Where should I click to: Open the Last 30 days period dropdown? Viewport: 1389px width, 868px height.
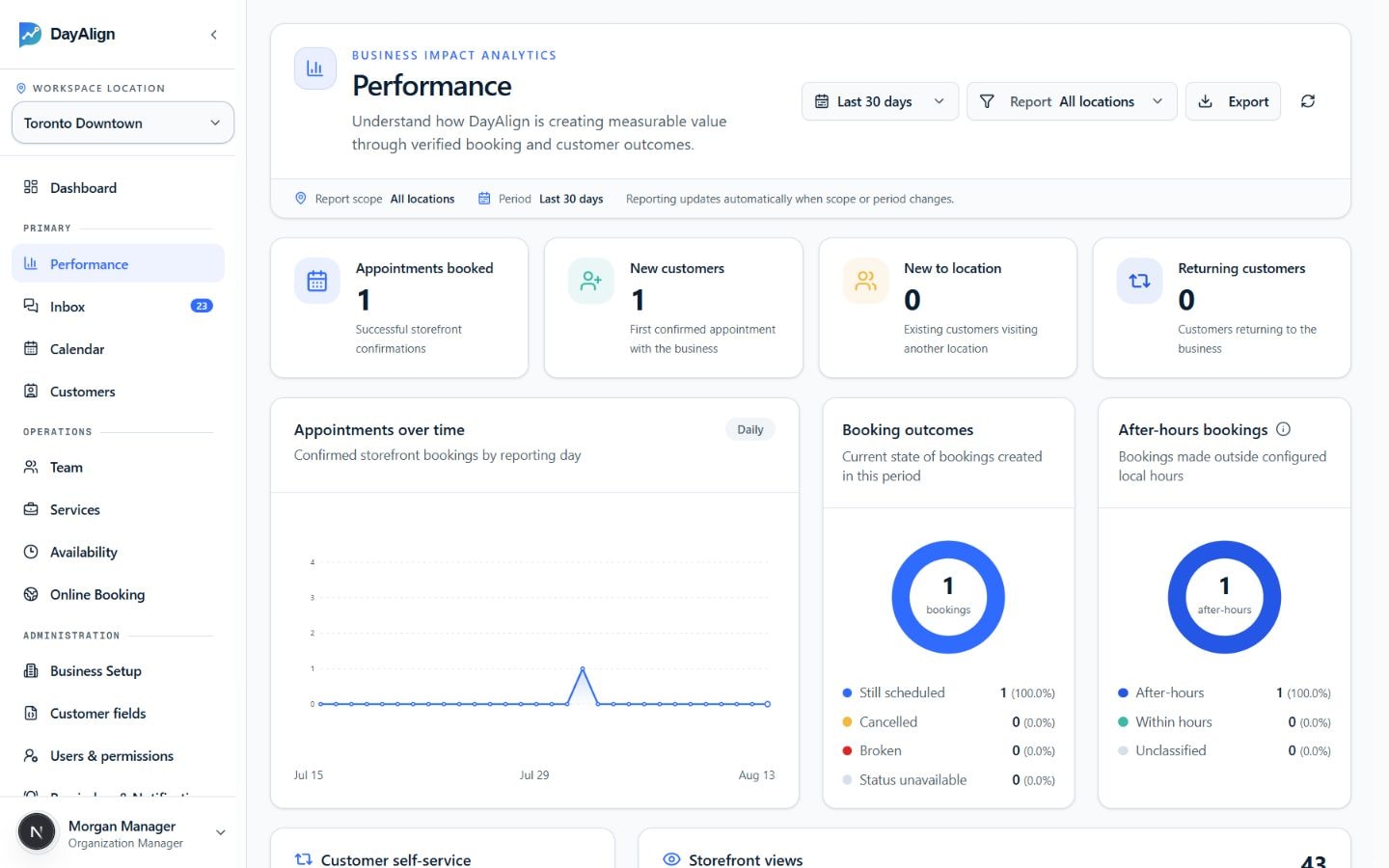click(x=880, y=101)
